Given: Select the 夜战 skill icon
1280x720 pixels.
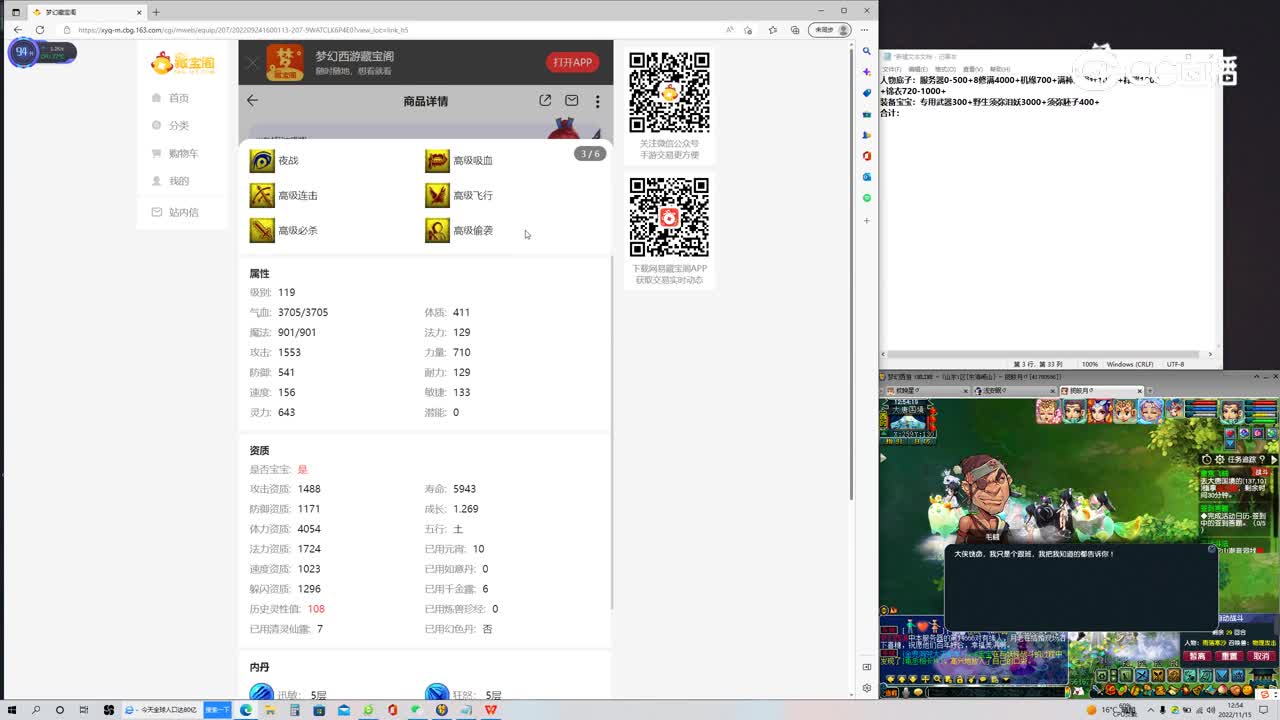Looking at the screenshot, I should click(x=262, y=161).
